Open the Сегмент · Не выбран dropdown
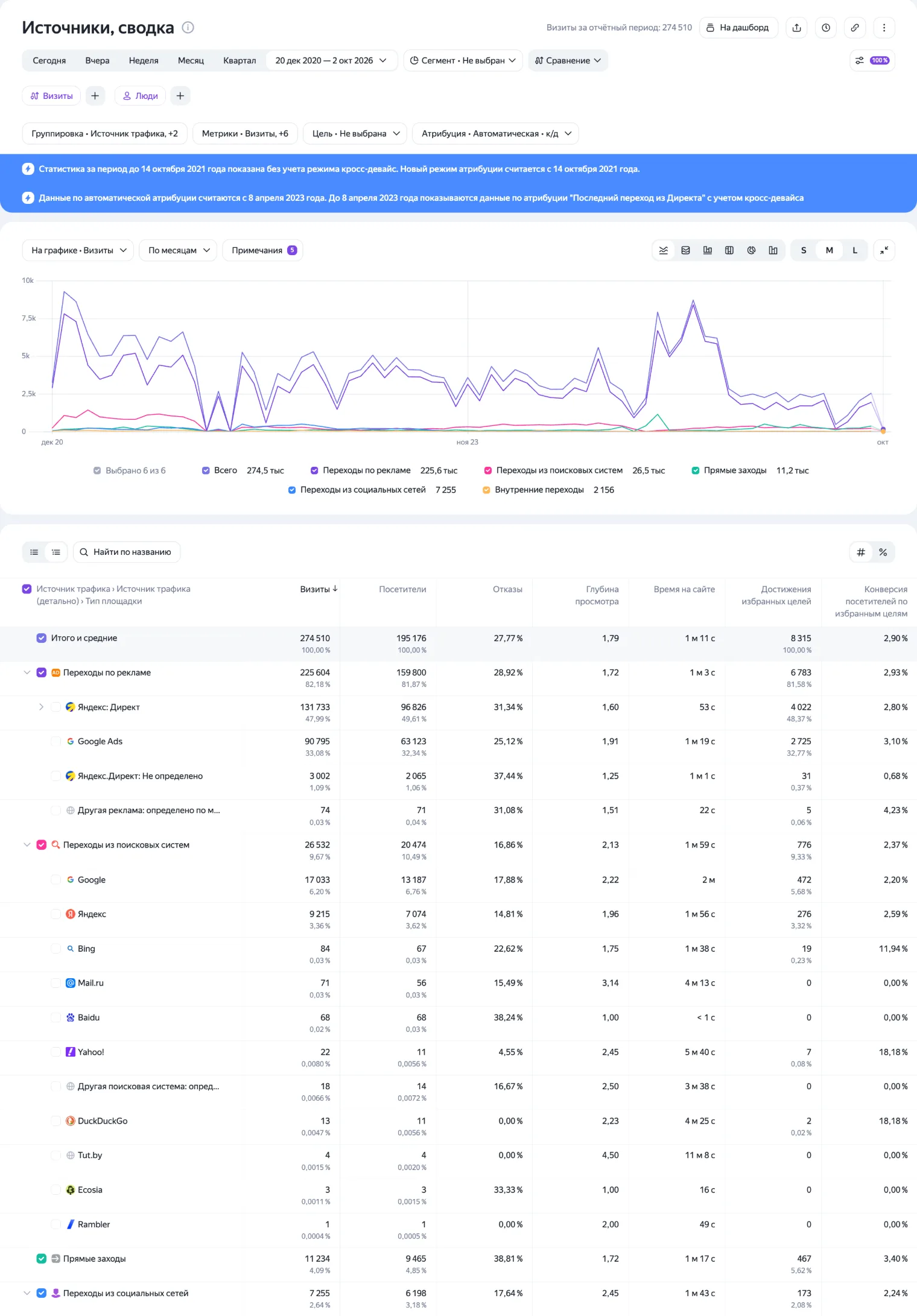The width and height of the screenshot is (917, 1316). [463, 60]
